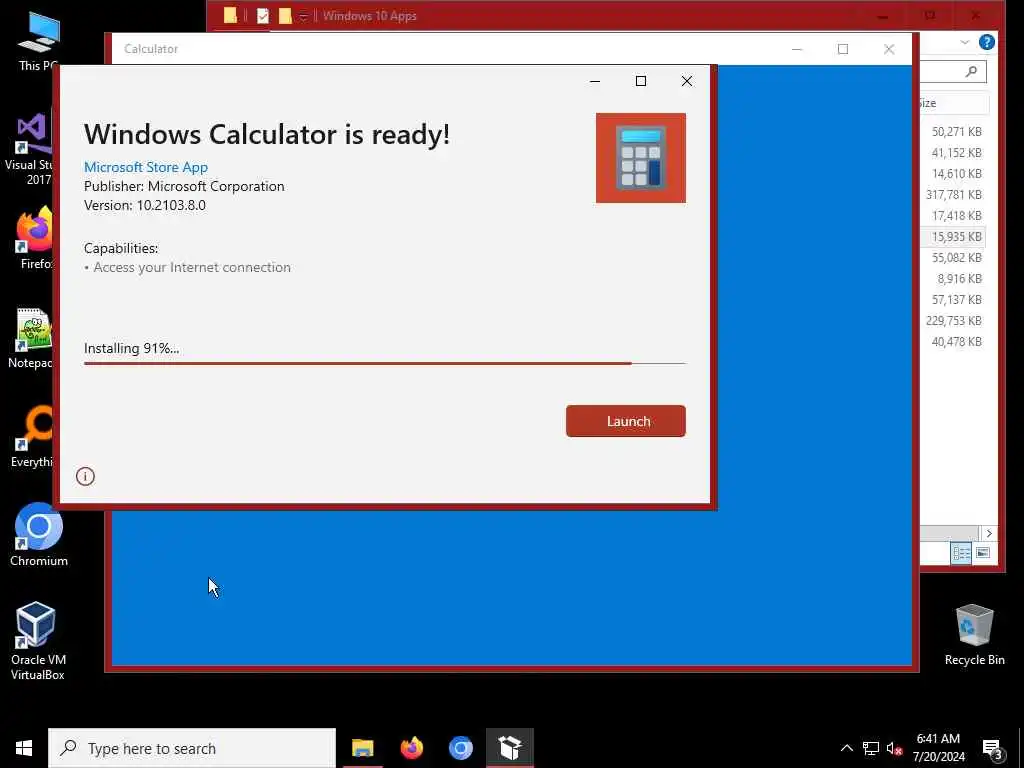Open Oracle VM VirtualBox desktop shortcut
This screenshot has width=1024, height=768.
click(x=37, y=641)
